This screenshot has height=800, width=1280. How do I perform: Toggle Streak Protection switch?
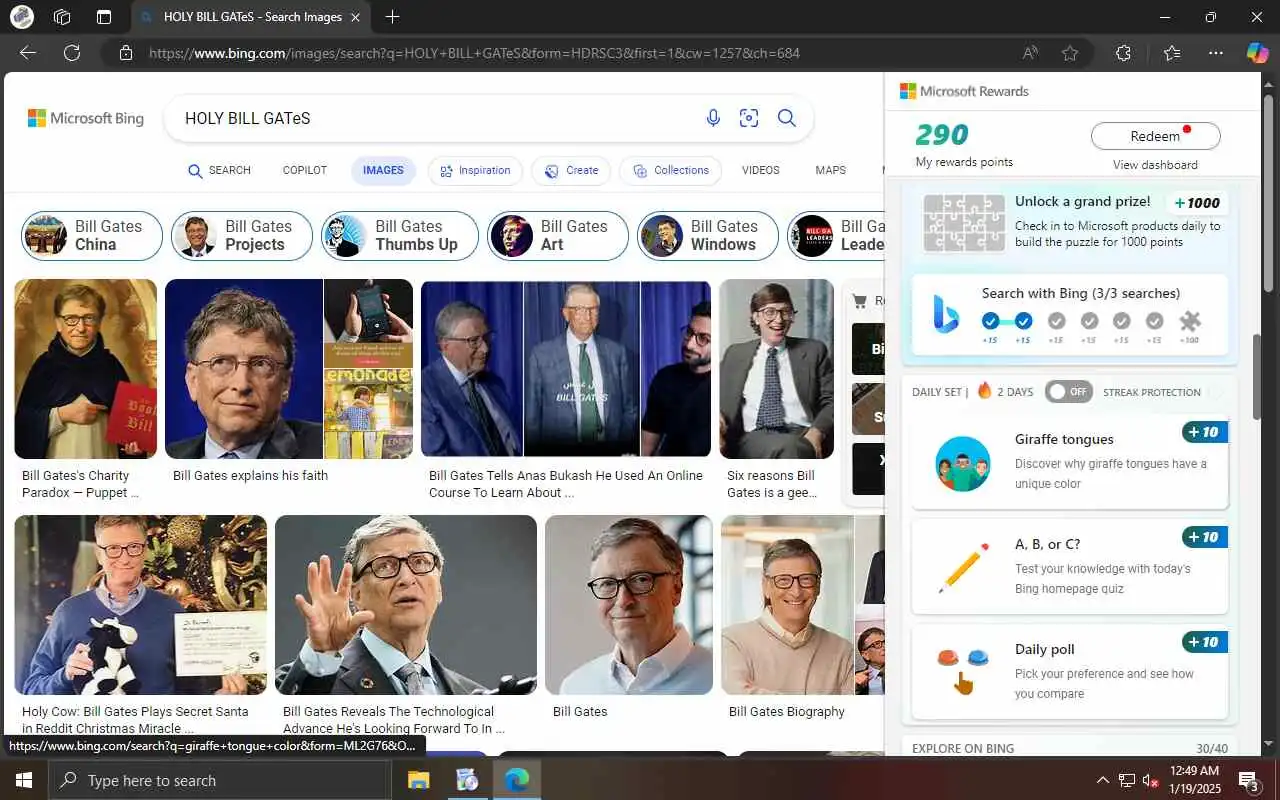pos(1069,392)
